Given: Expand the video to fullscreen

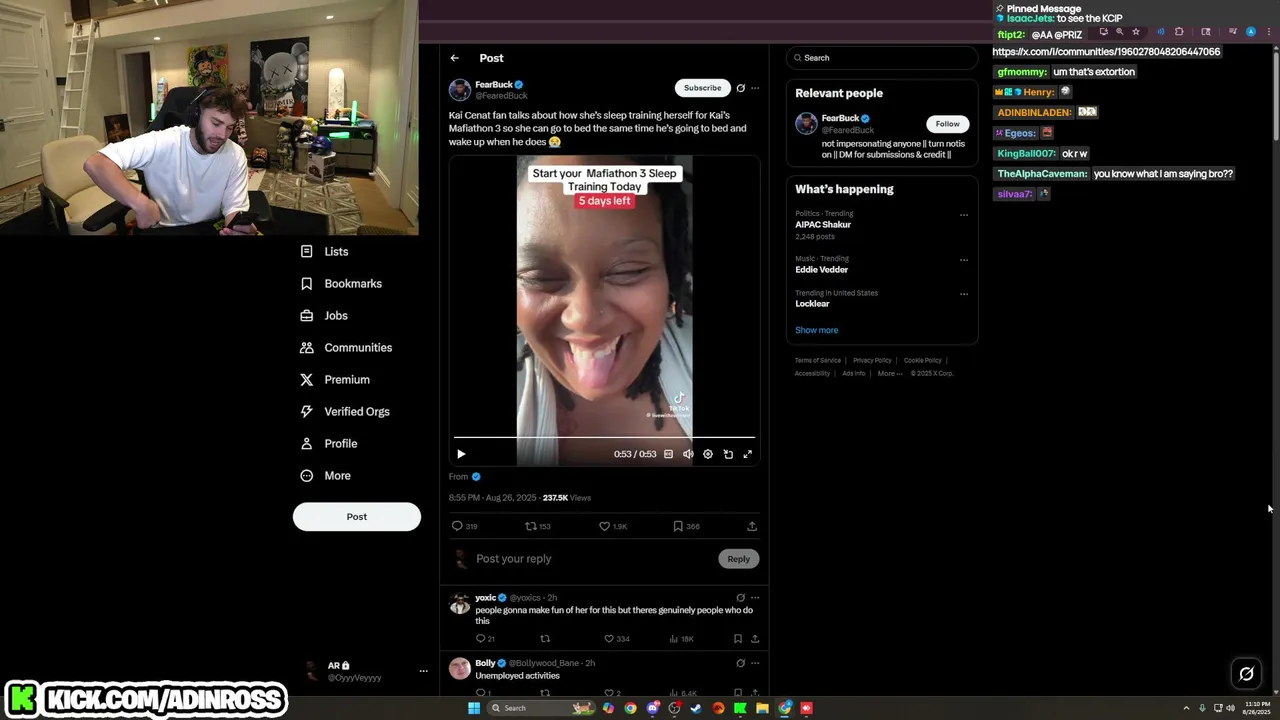Looking at the screenshot, I should 747,454.
